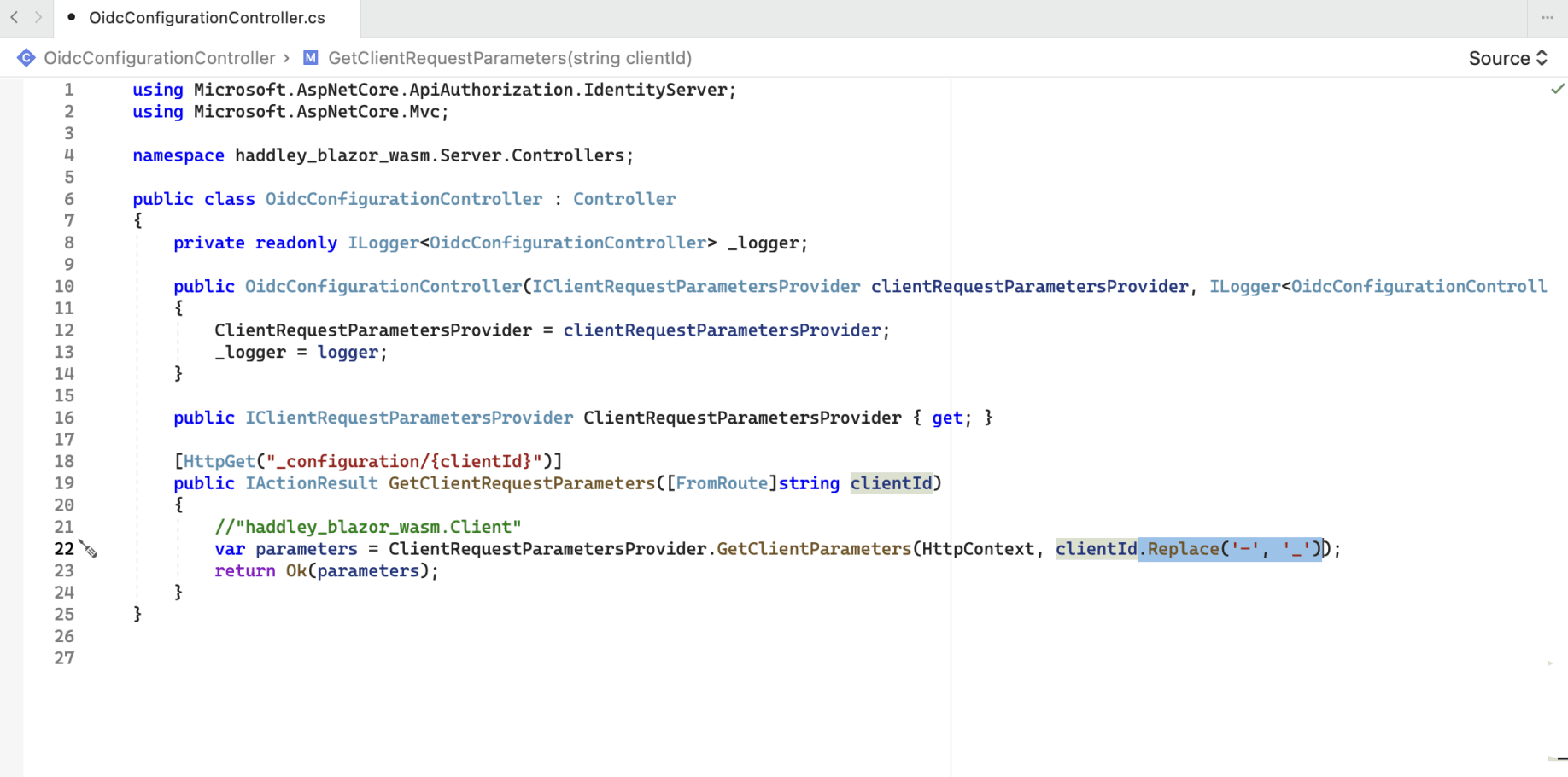
Task: Click line number 10 in the gutter
Action: (x=64, y=286)
